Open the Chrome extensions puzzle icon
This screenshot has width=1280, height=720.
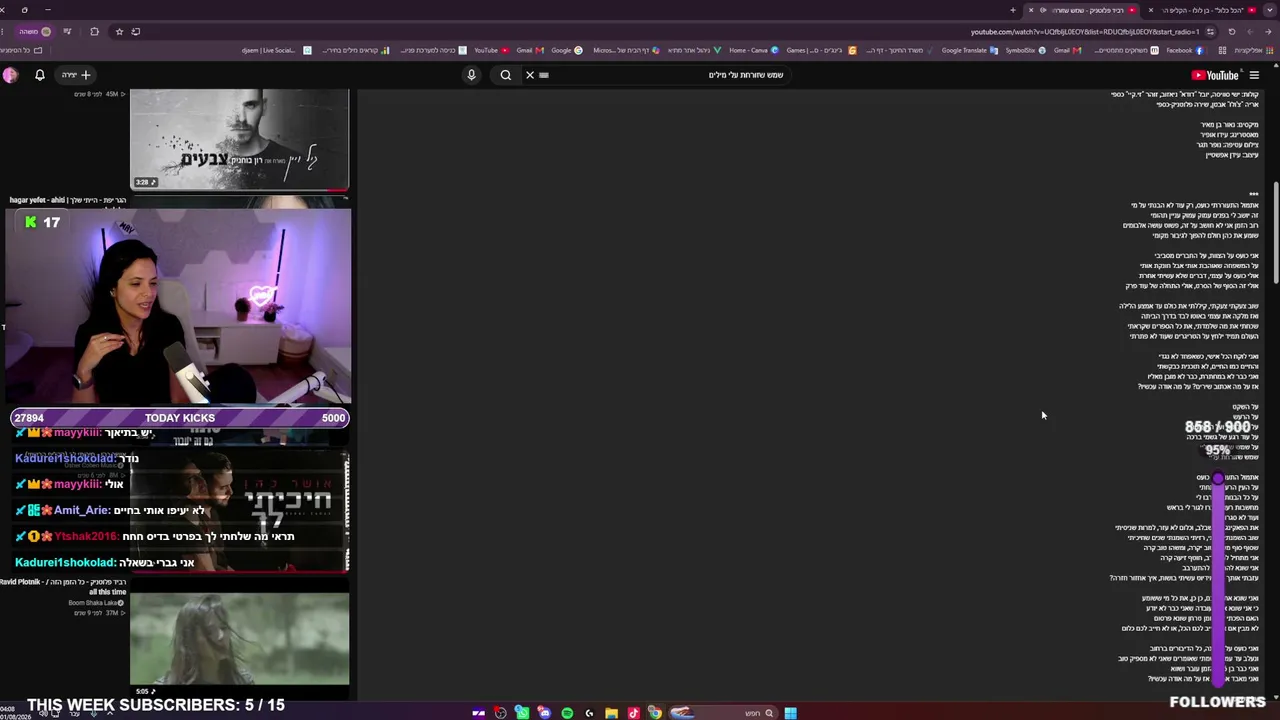click(95, 31)
